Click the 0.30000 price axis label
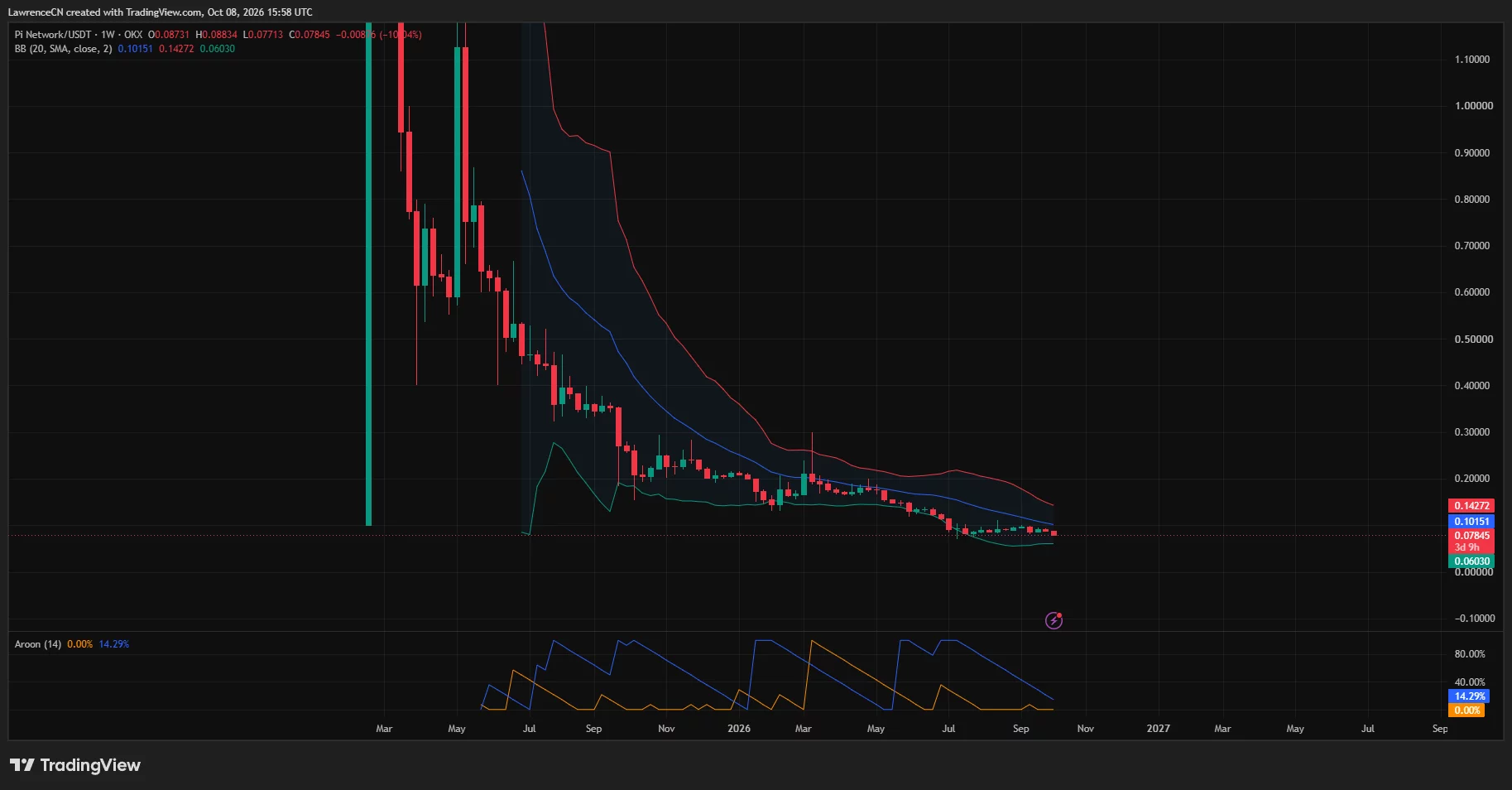 coord(1472,432)
